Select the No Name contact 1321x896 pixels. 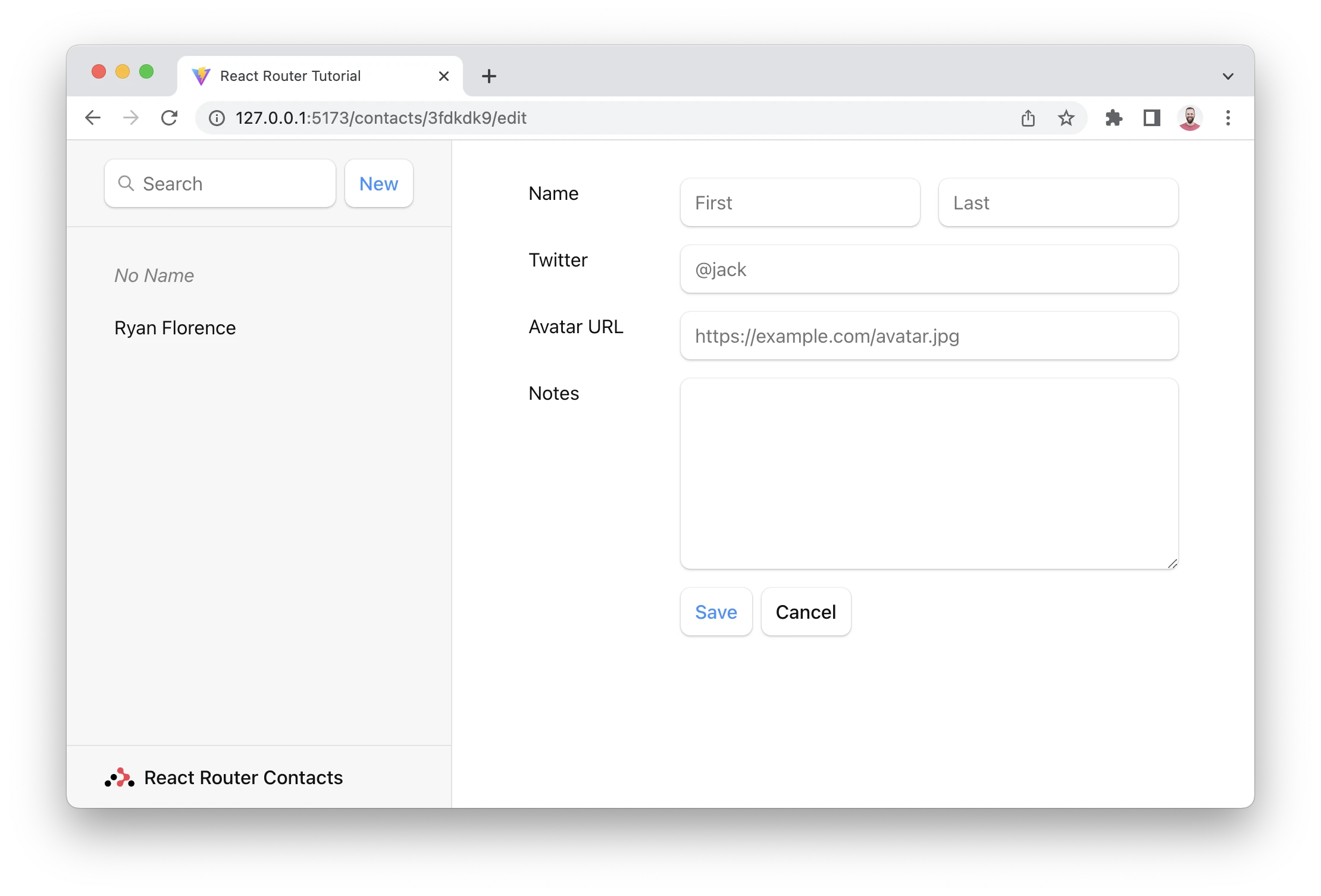pos(154,275)
